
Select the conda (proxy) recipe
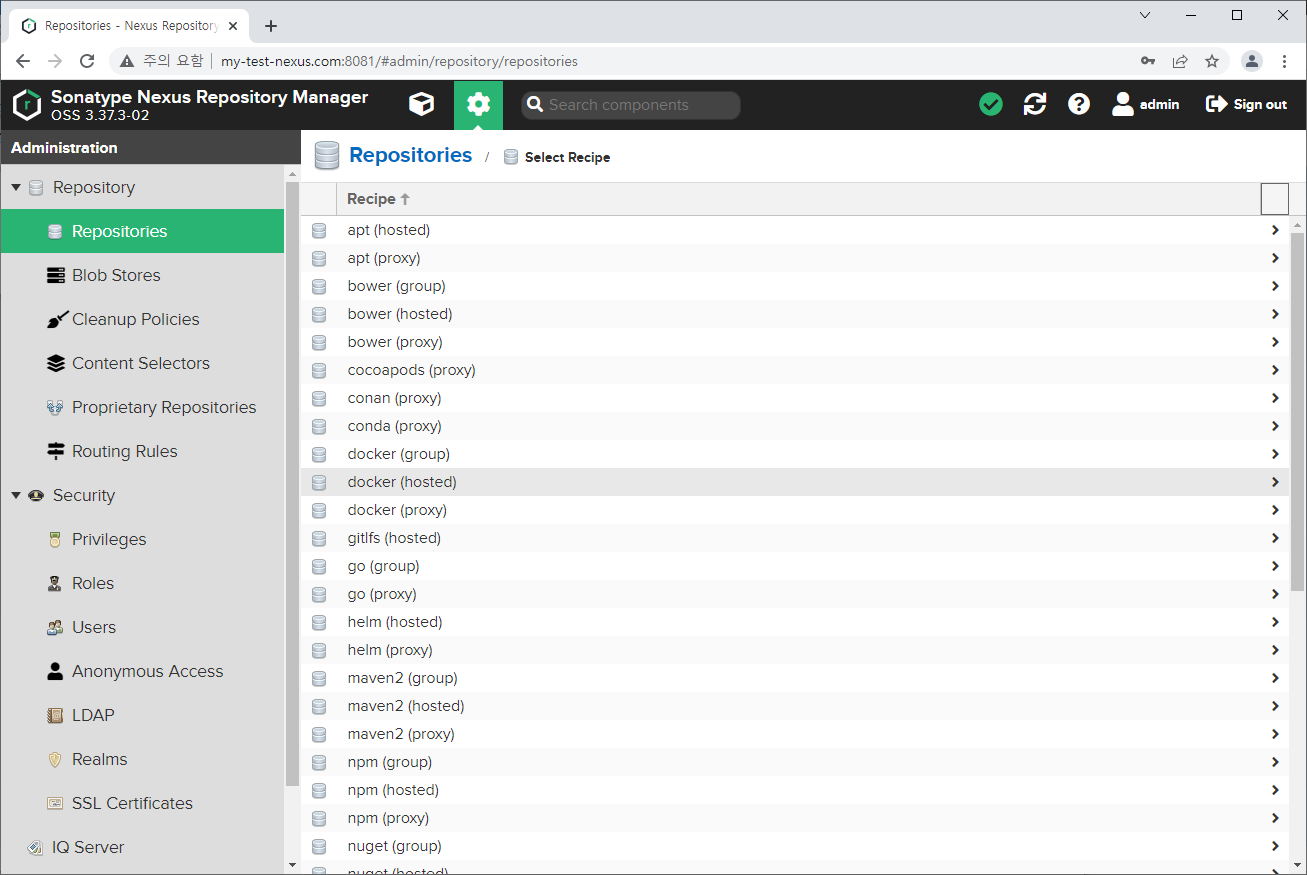[x=795, y=426]
